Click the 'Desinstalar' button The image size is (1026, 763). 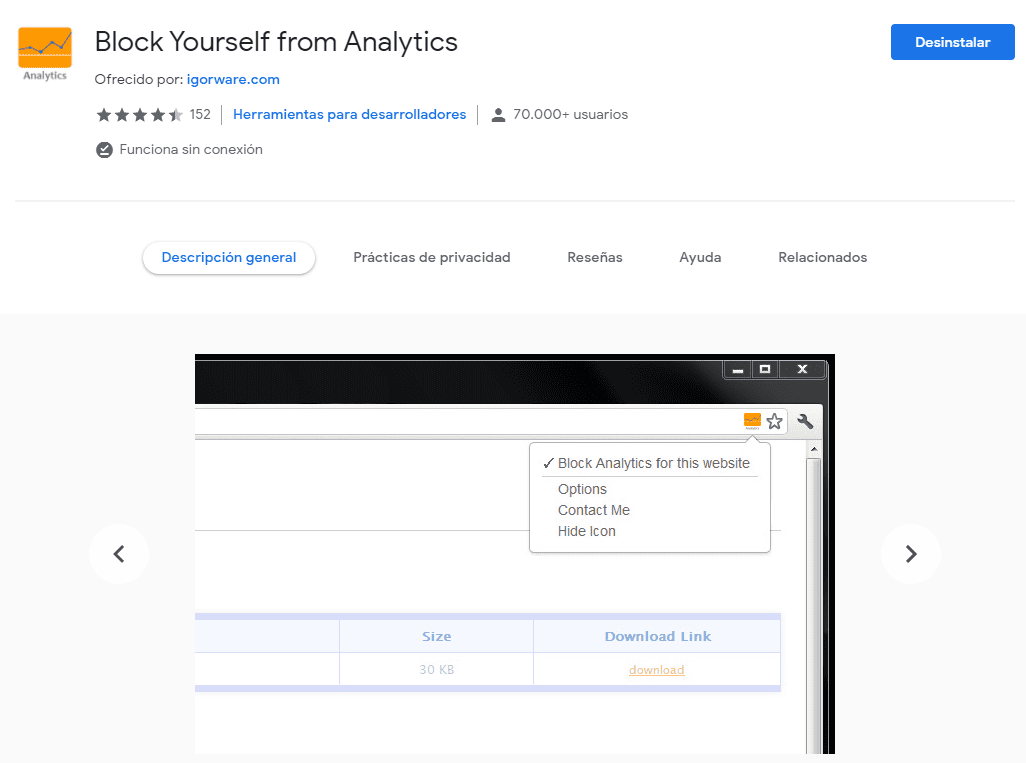click(x=952, y=42)
